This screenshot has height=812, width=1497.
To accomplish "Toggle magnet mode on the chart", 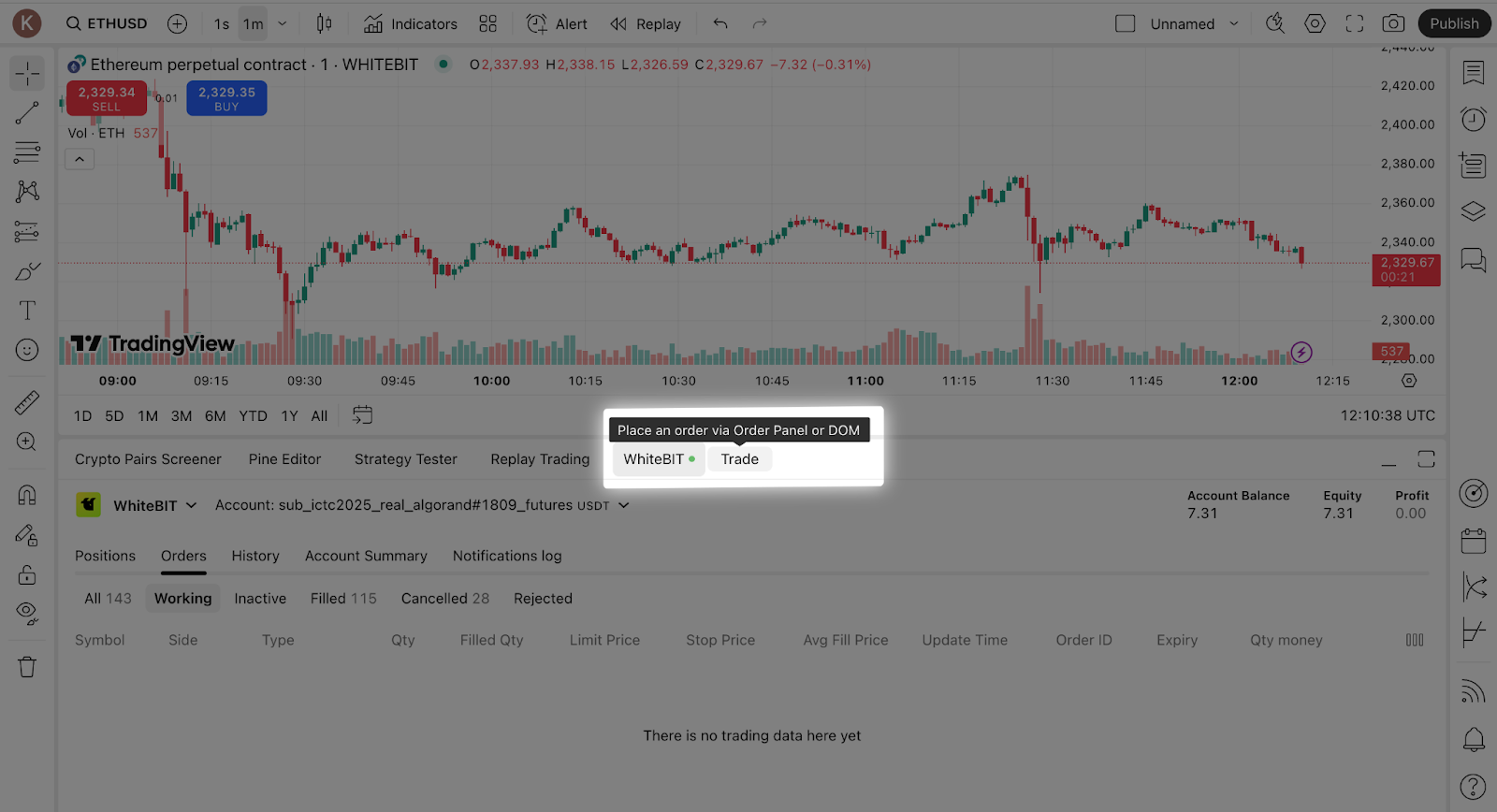I will (27, 495).
